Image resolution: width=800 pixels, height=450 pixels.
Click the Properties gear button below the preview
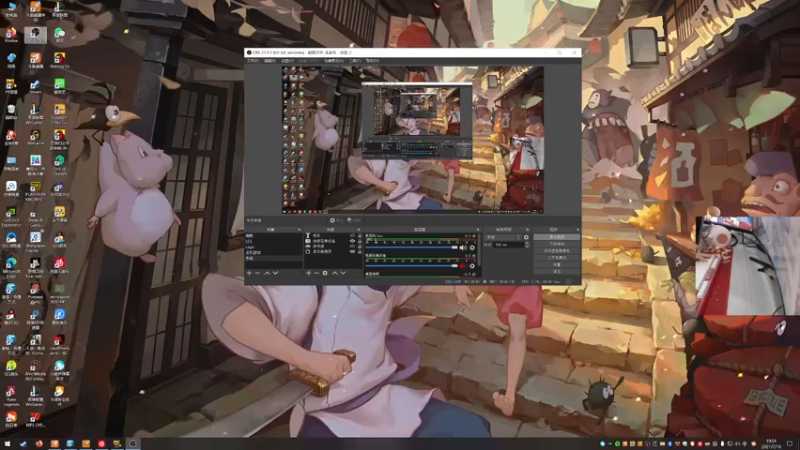pos(336,220)
